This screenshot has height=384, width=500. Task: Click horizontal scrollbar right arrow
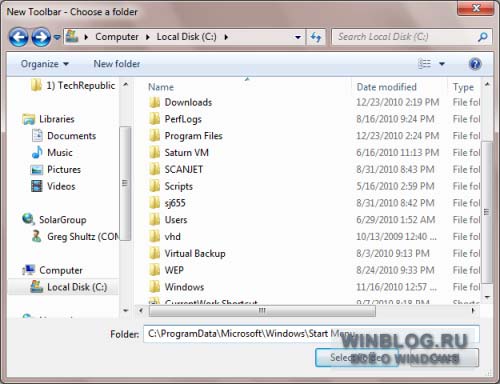click(x=473, y=311)
